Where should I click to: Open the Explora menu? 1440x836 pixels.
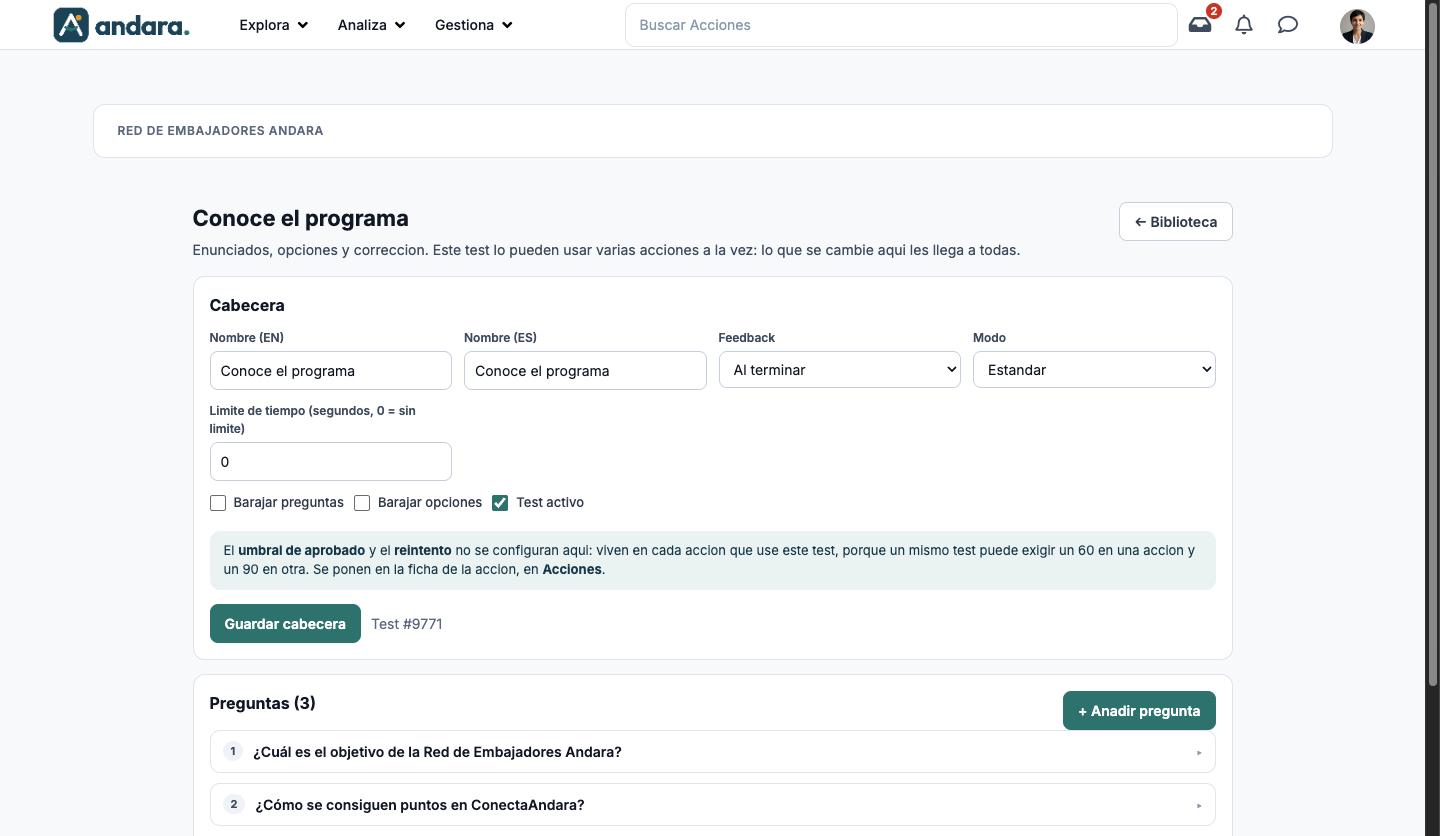(273, 25)
